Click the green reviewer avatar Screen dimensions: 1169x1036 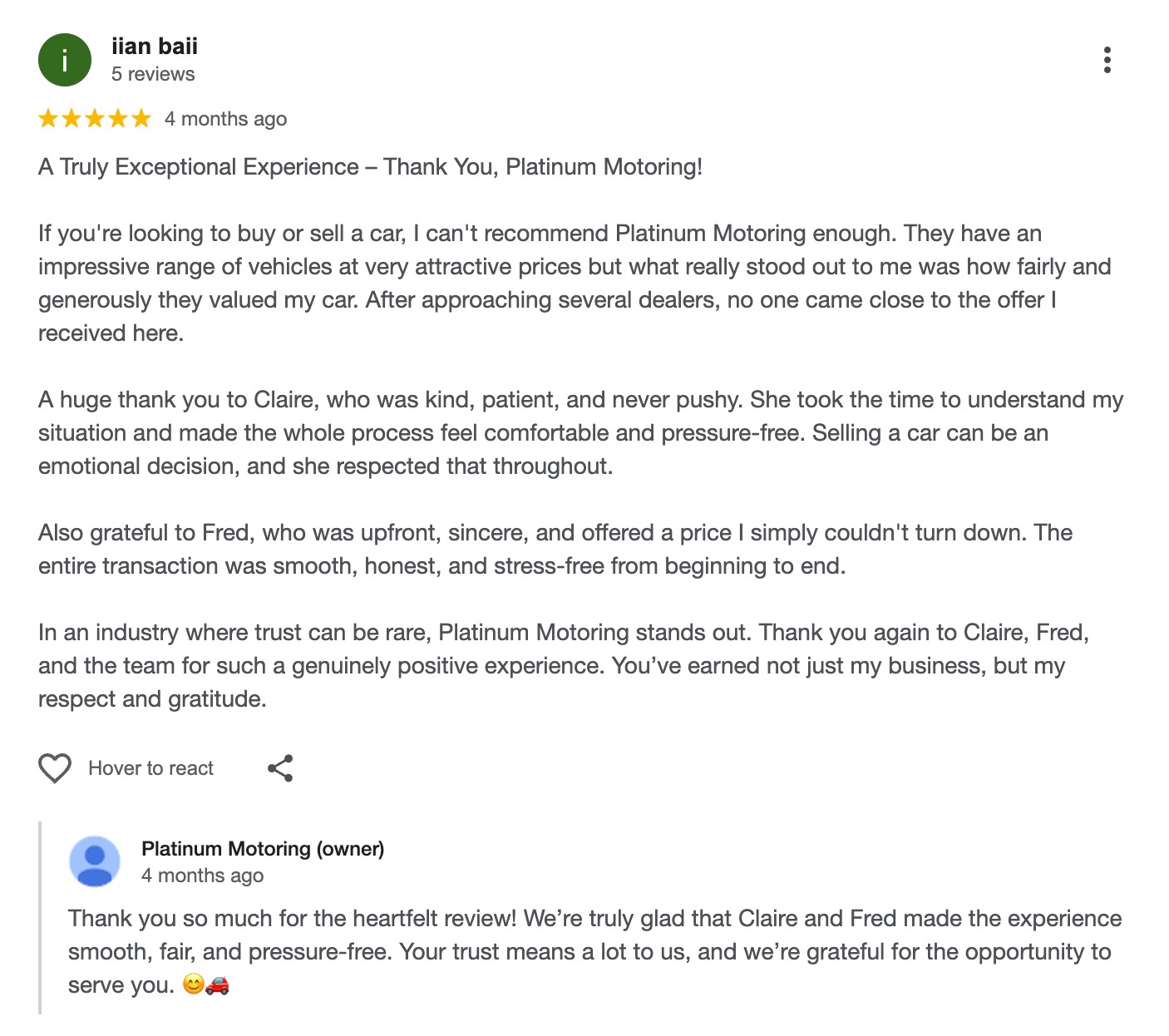click(x=65, y=60)
